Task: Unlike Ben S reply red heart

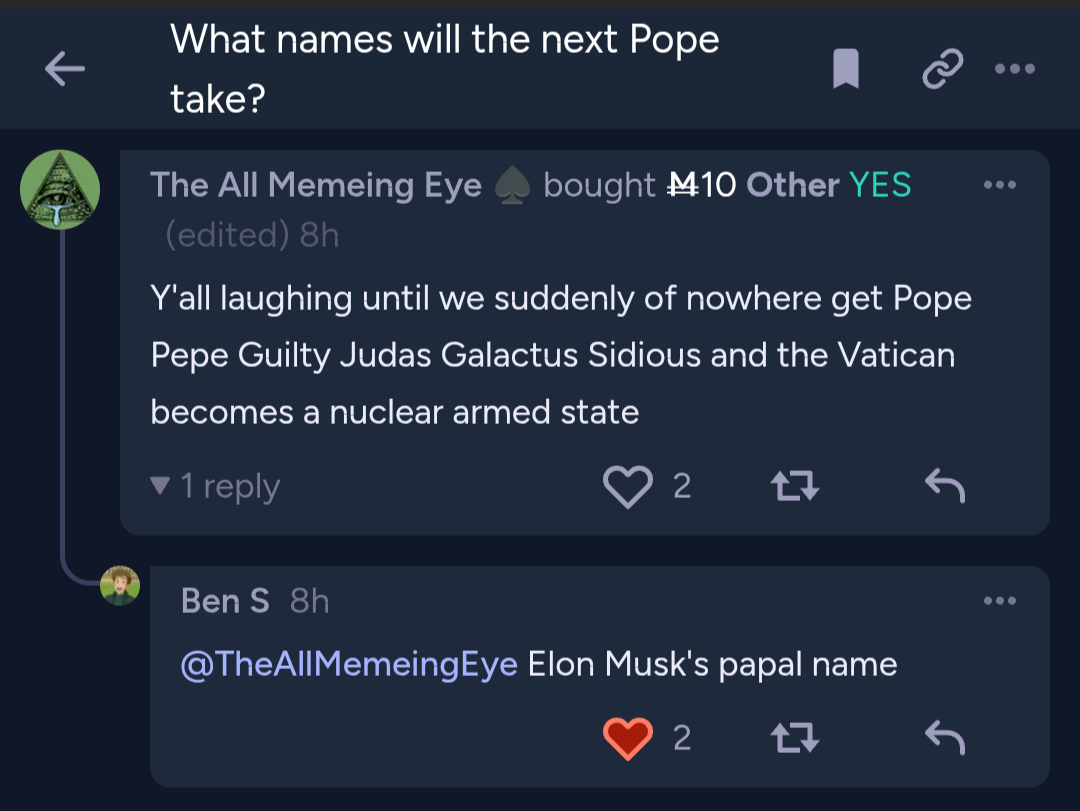Action: [627, 738]
